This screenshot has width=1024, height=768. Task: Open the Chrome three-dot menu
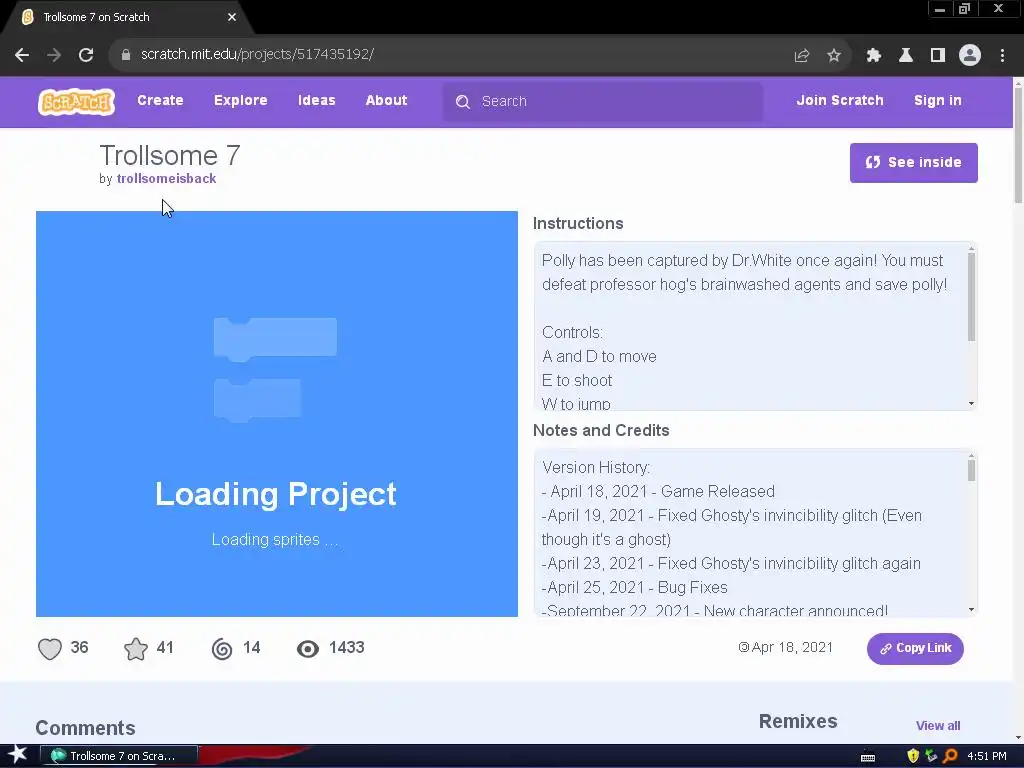(1002, 56)
